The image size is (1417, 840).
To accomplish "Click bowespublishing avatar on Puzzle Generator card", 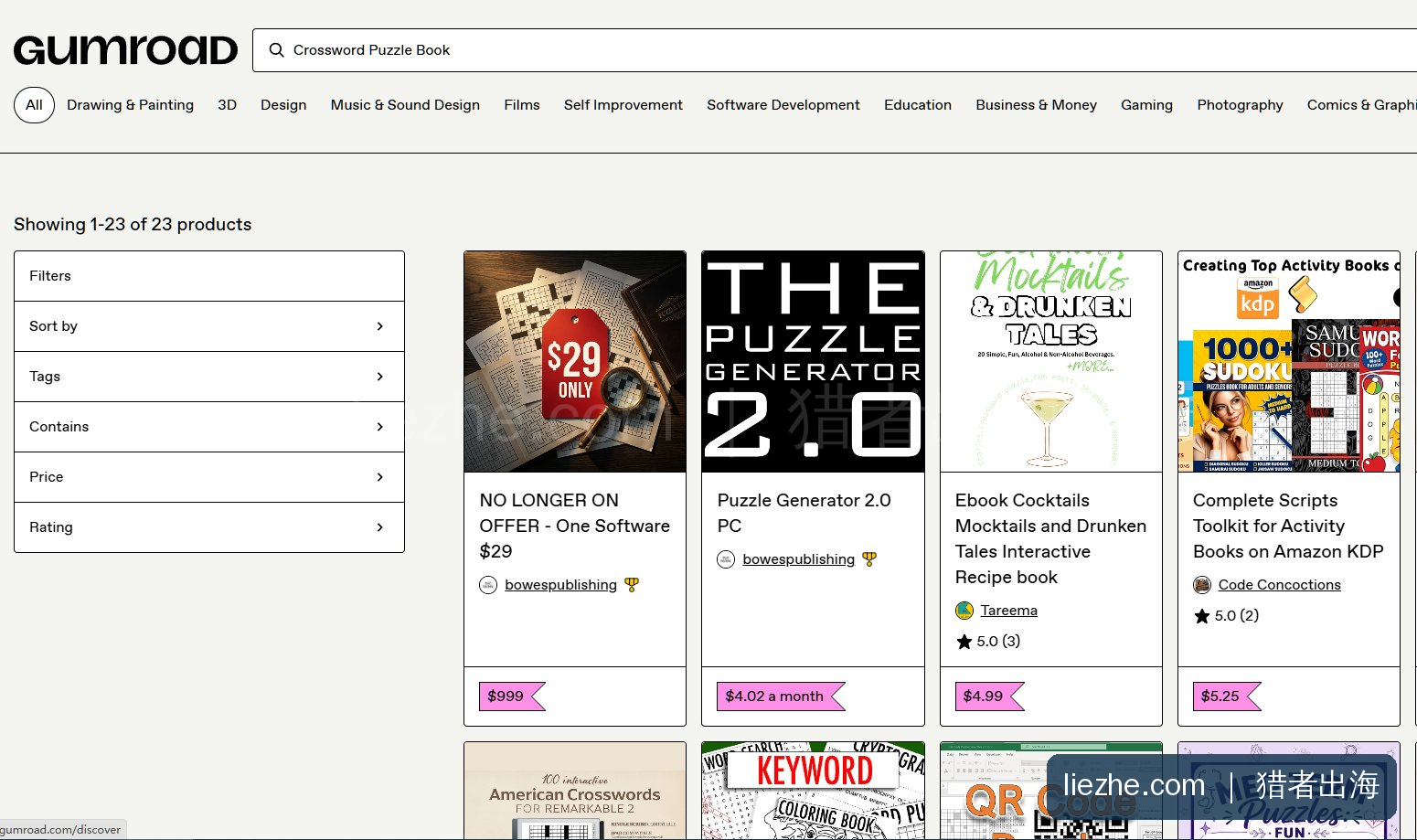I will coord(726,559).
